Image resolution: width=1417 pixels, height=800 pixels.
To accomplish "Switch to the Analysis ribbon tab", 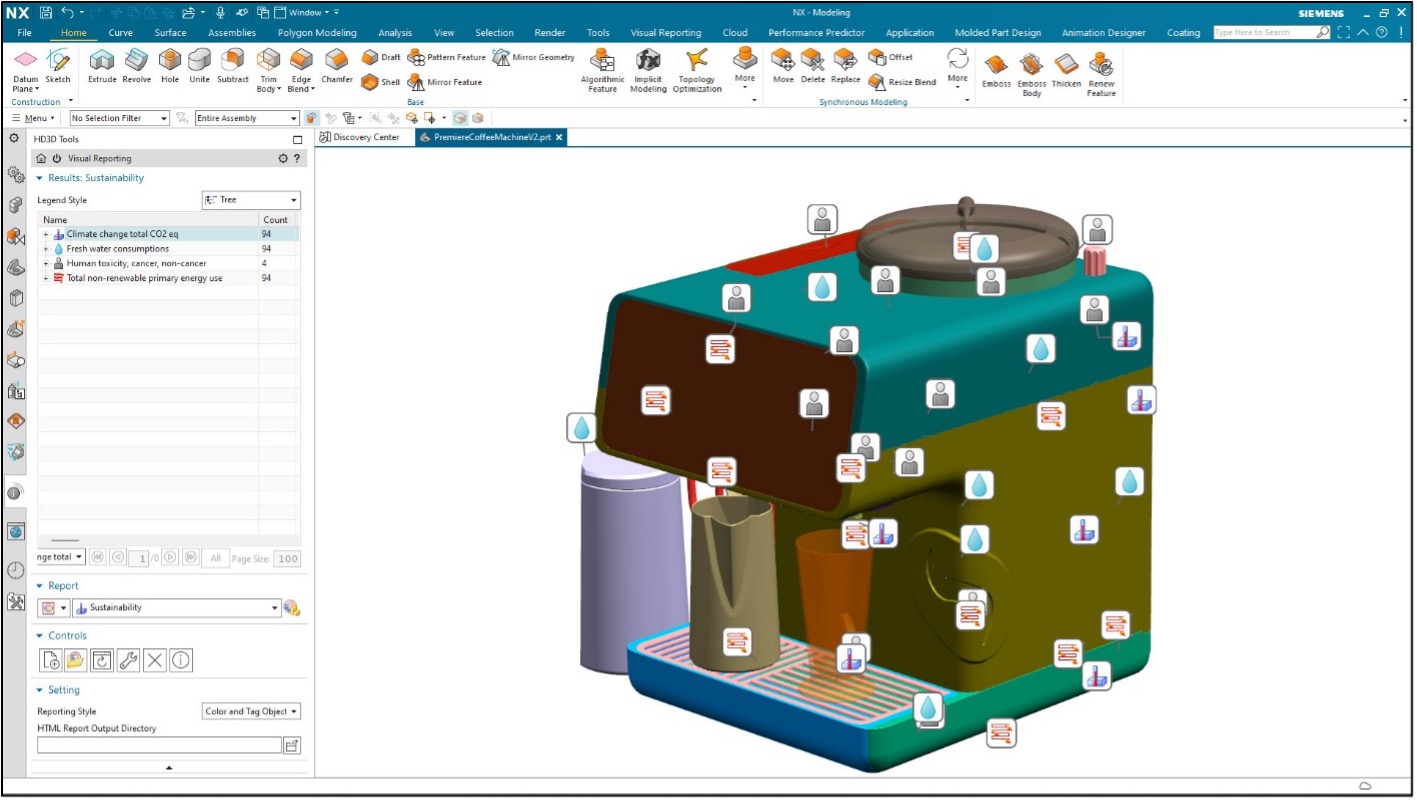I will click(x=395, y=33).
